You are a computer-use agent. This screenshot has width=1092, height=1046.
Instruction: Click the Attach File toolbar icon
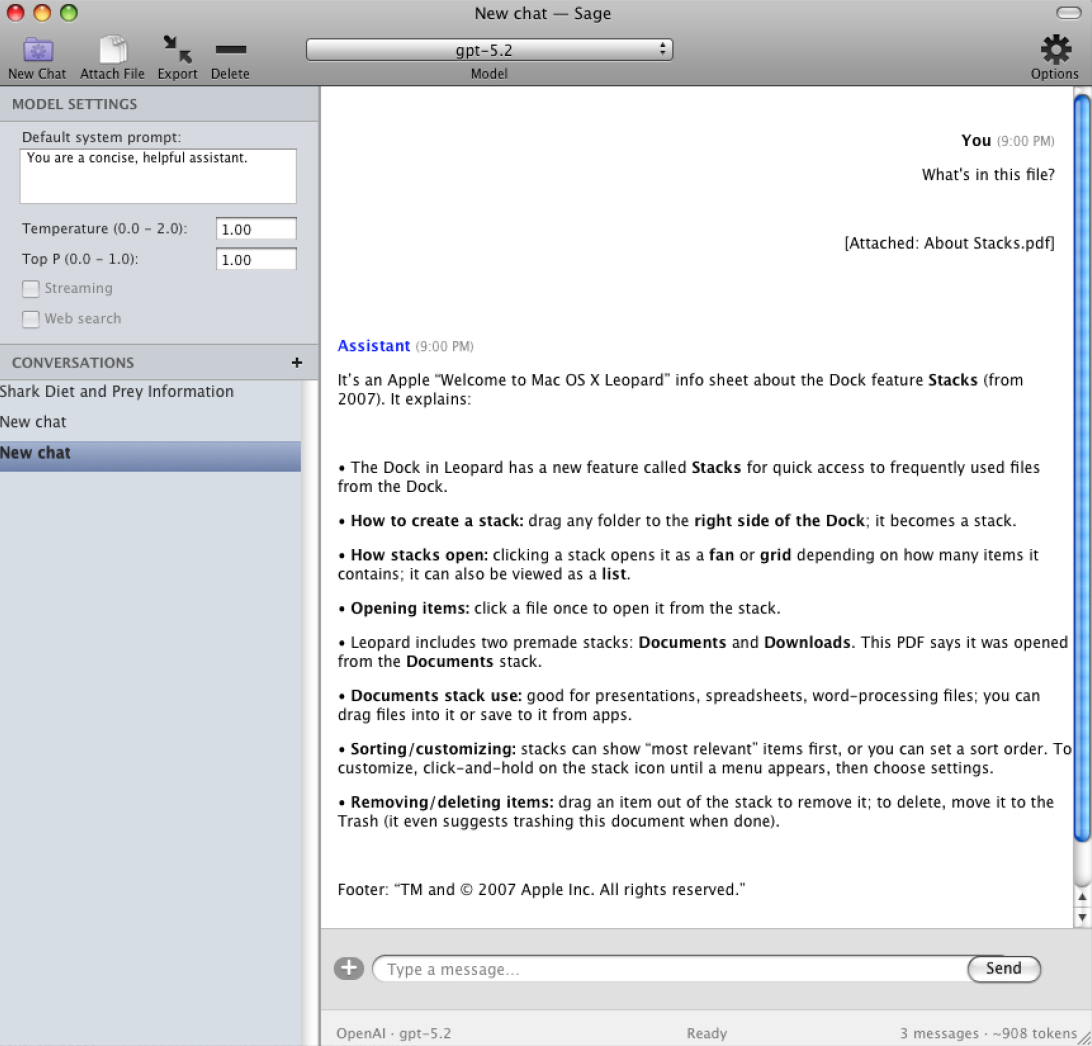tap(112, 50)
